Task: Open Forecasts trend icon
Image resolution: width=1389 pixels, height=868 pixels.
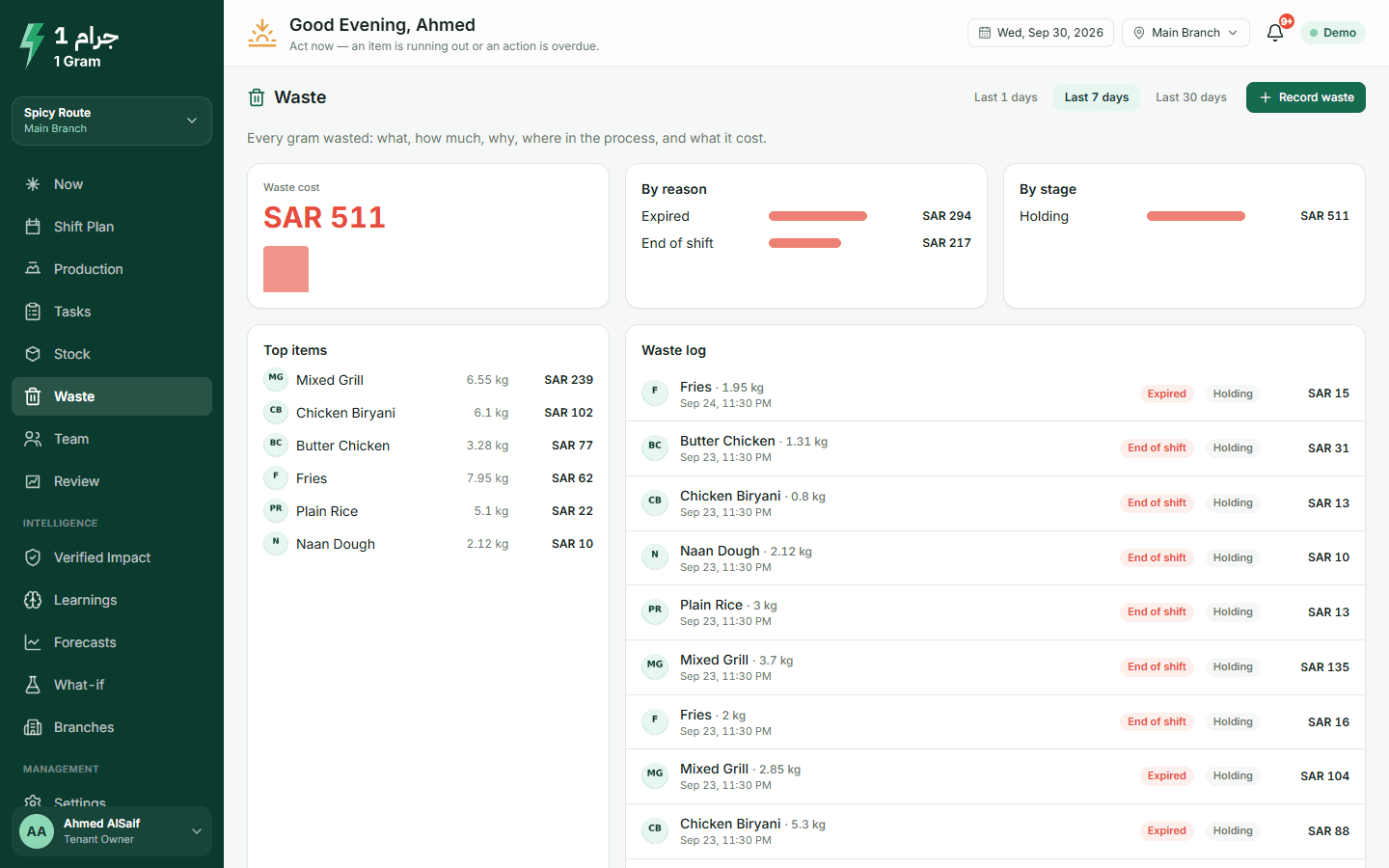Action: (x=33, y=642)
